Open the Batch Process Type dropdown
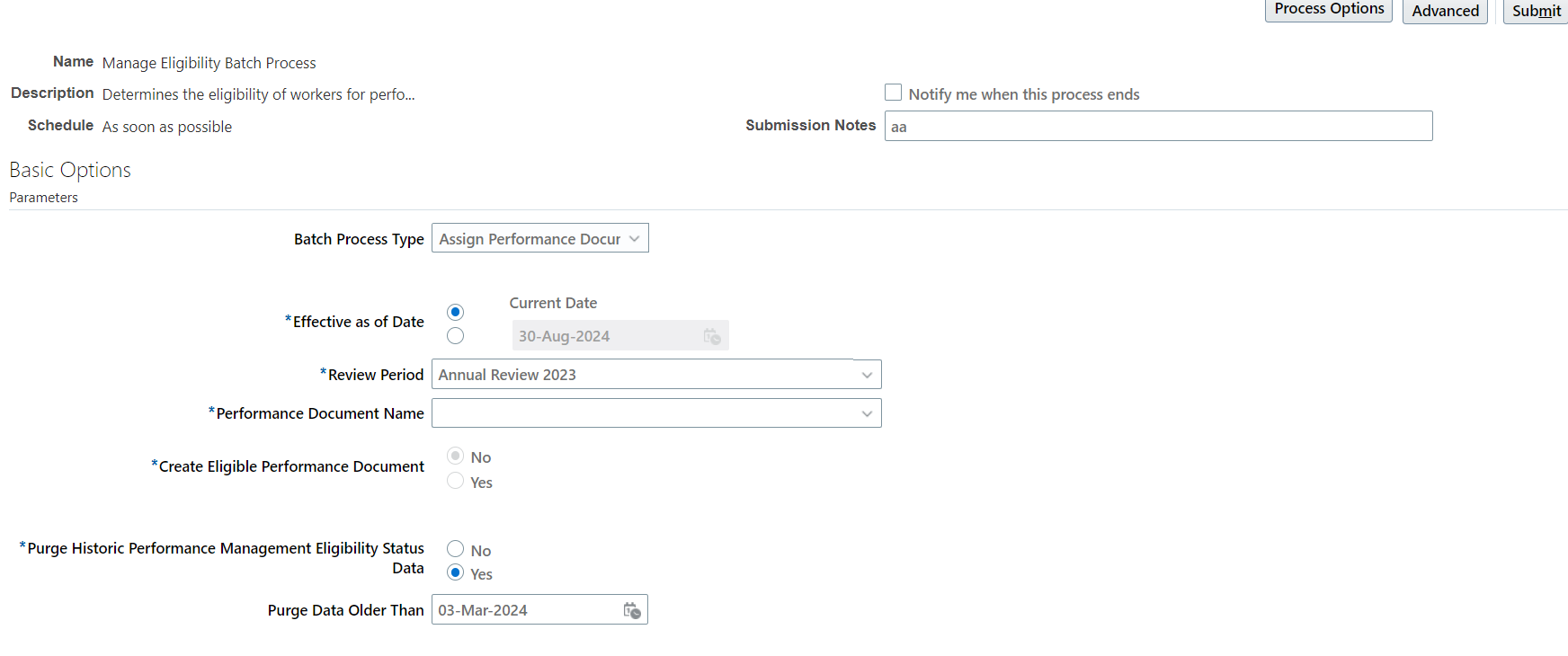Viewport: 1568px width, 656px height. tap(540, 238)
